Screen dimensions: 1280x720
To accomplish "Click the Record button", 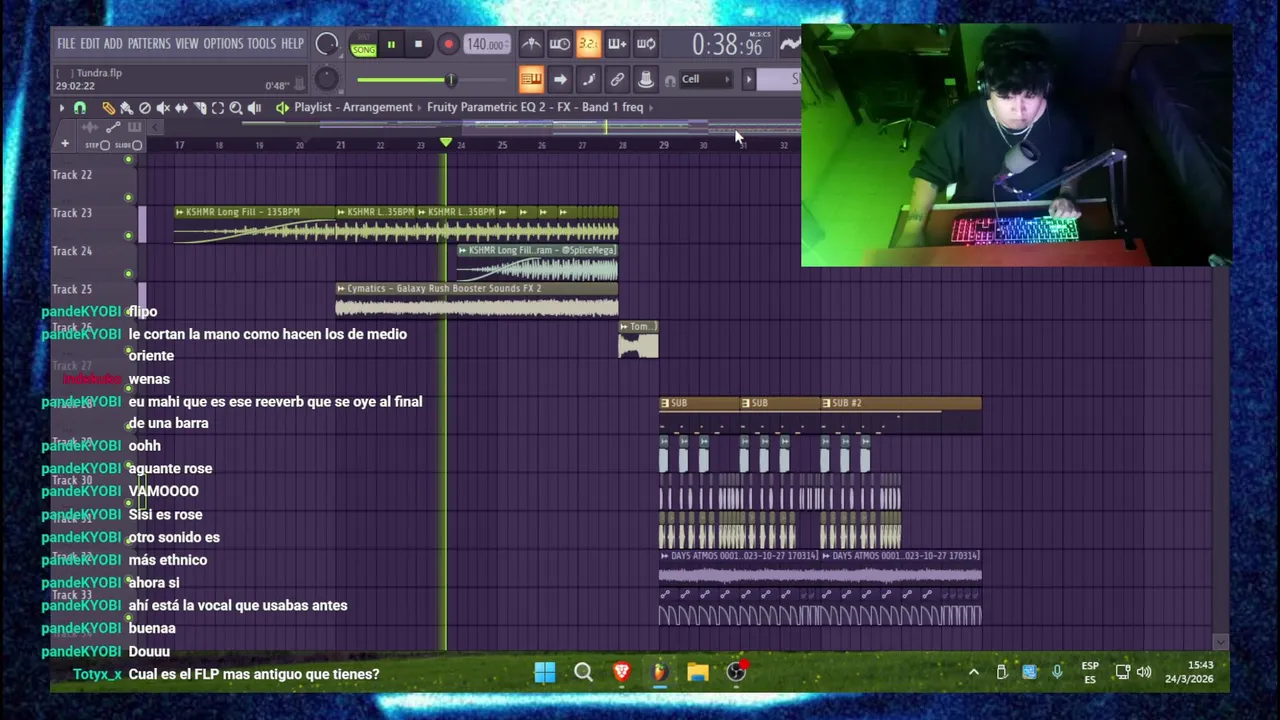I will pos(448,44).
